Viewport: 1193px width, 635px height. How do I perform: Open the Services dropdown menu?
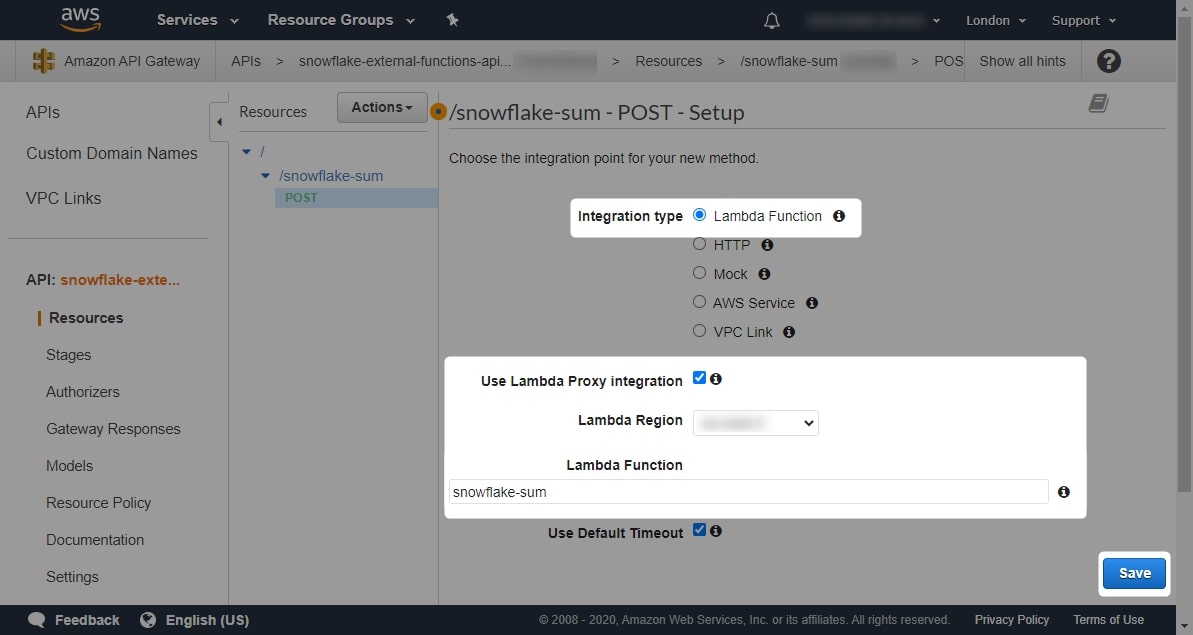197,20
